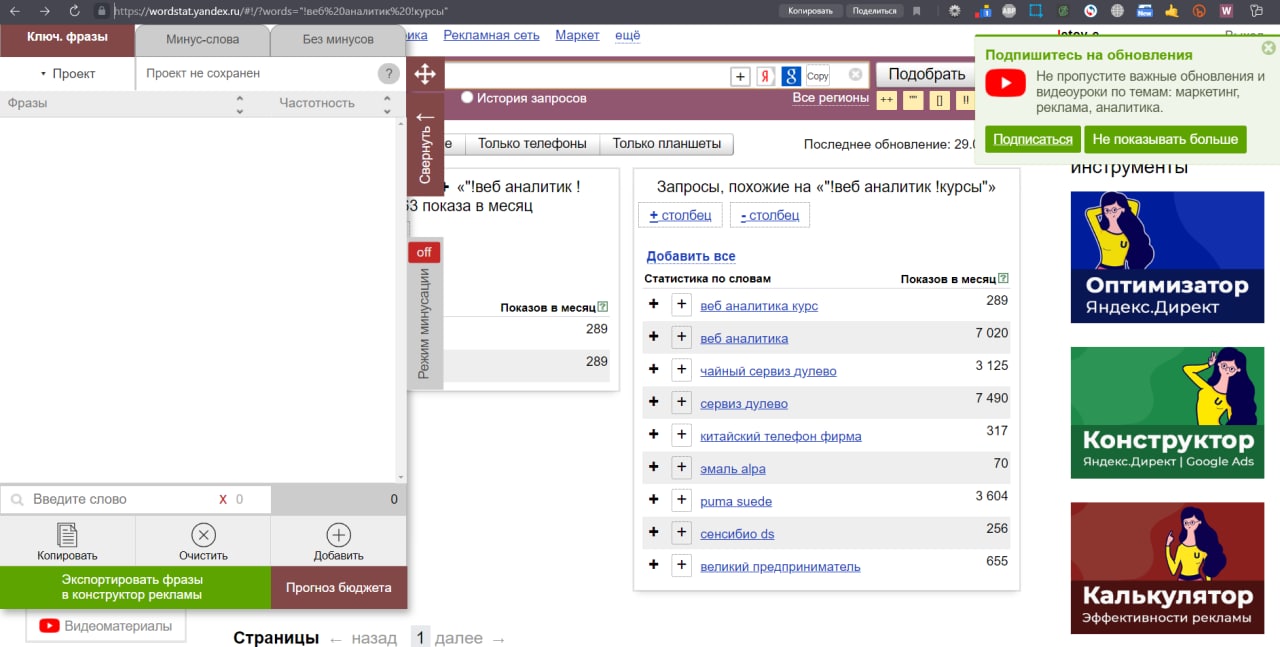Click the Copy icon in the search field
1280x647 pixels.
pyautogui.click(x=818, y=76)
